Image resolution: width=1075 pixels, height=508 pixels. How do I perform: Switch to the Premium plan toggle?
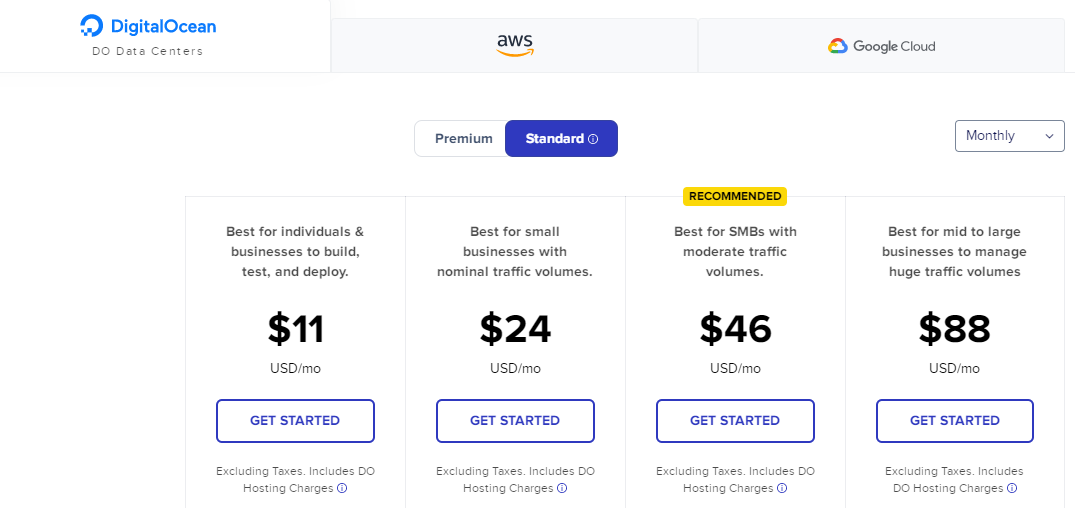[x=463, y=139]
